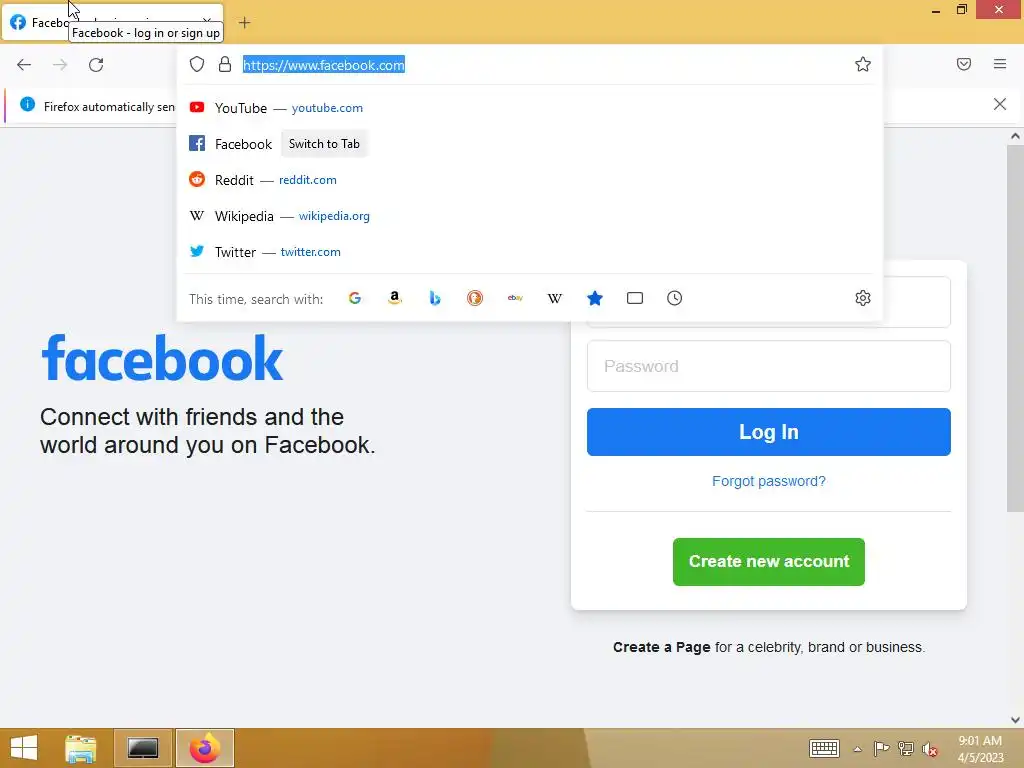Search this time with DuckDuckGo icon
The width and height of the screenshot is (1024, 768).
(x=475, y=298)
